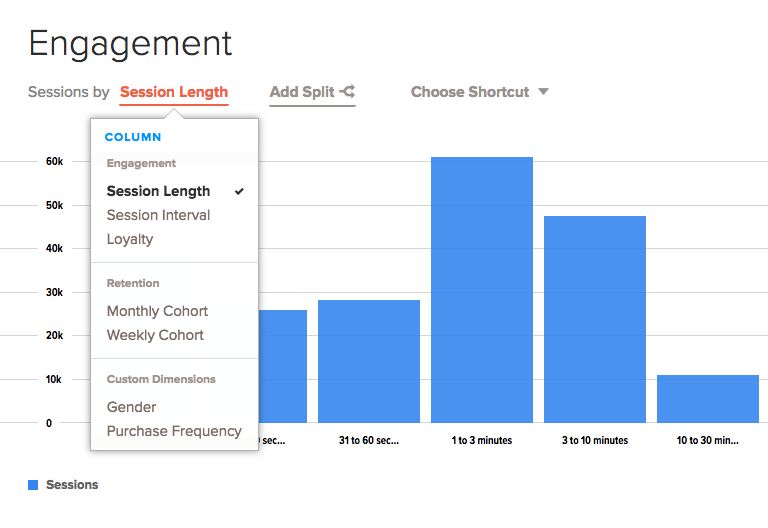This screenshot has height=528, width=768.
Task: Choose the Gender custom dimension
Action: click(x=131, y=407)
